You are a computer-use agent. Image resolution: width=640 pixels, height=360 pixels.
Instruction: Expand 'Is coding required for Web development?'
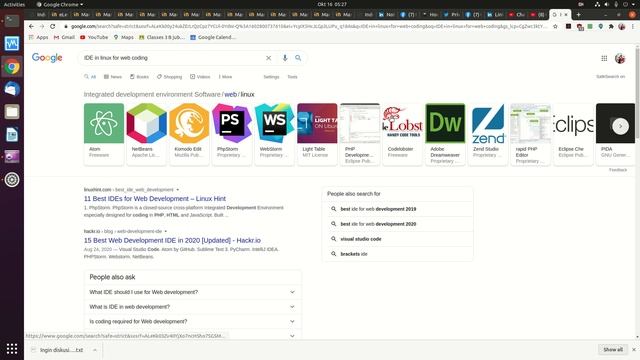[192, 321]
